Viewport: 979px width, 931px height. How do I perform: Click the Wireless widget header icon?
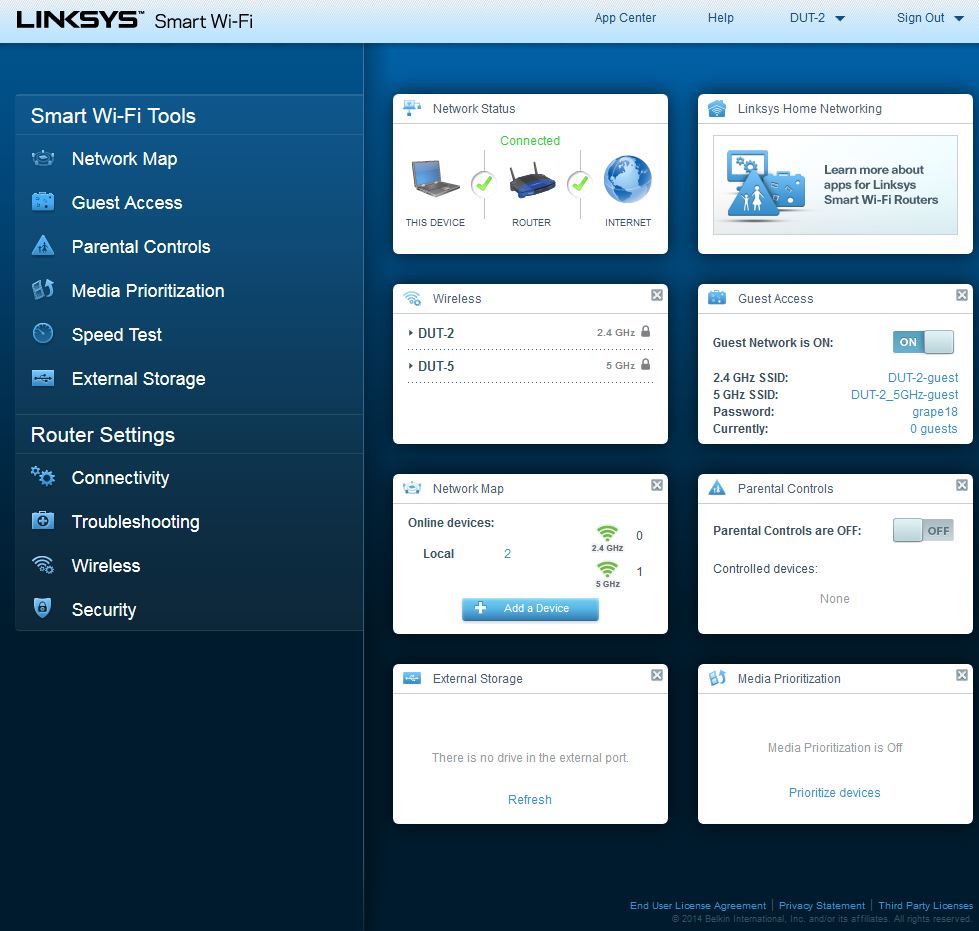[412, 298]
